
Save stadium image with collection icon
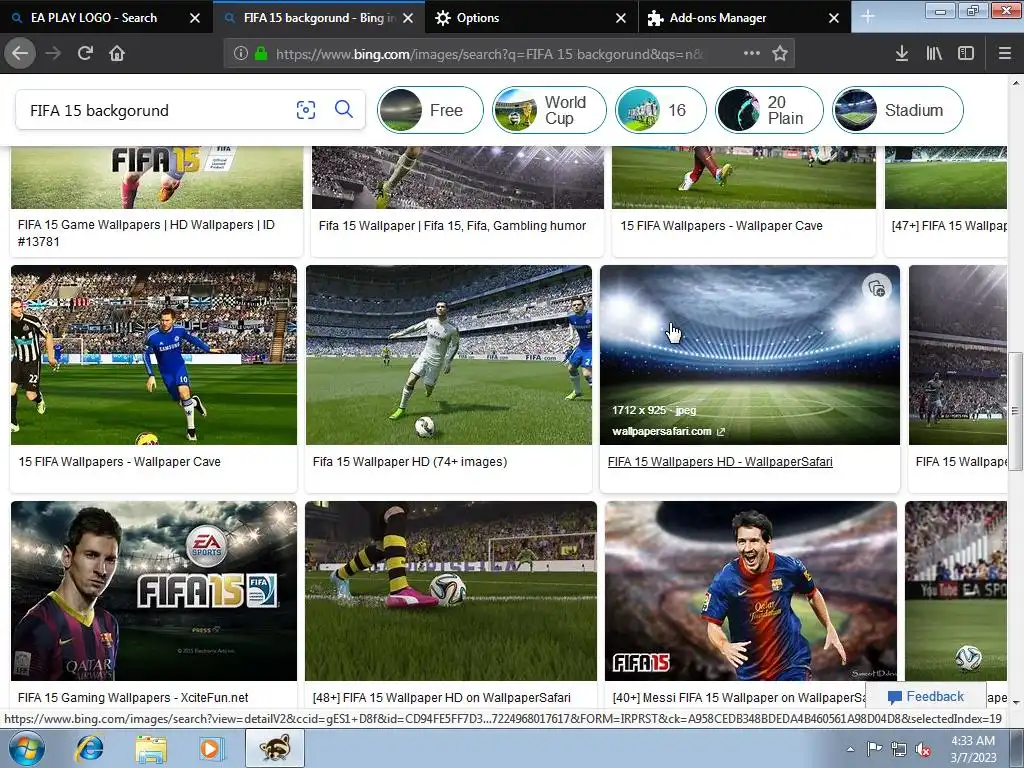coord(877,288)
